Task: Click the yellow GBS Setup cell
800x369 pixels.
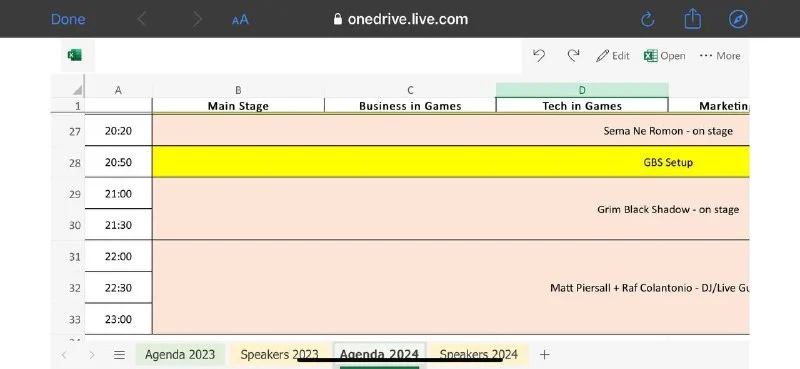Action: tap(451, 162)
